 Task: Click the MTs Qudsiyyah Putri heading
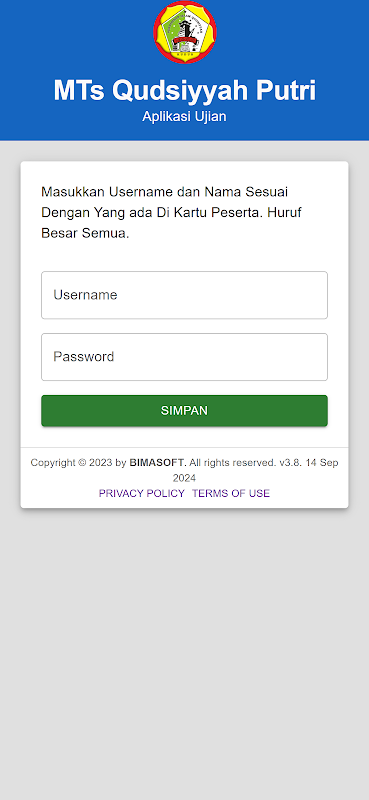(185, 90)
